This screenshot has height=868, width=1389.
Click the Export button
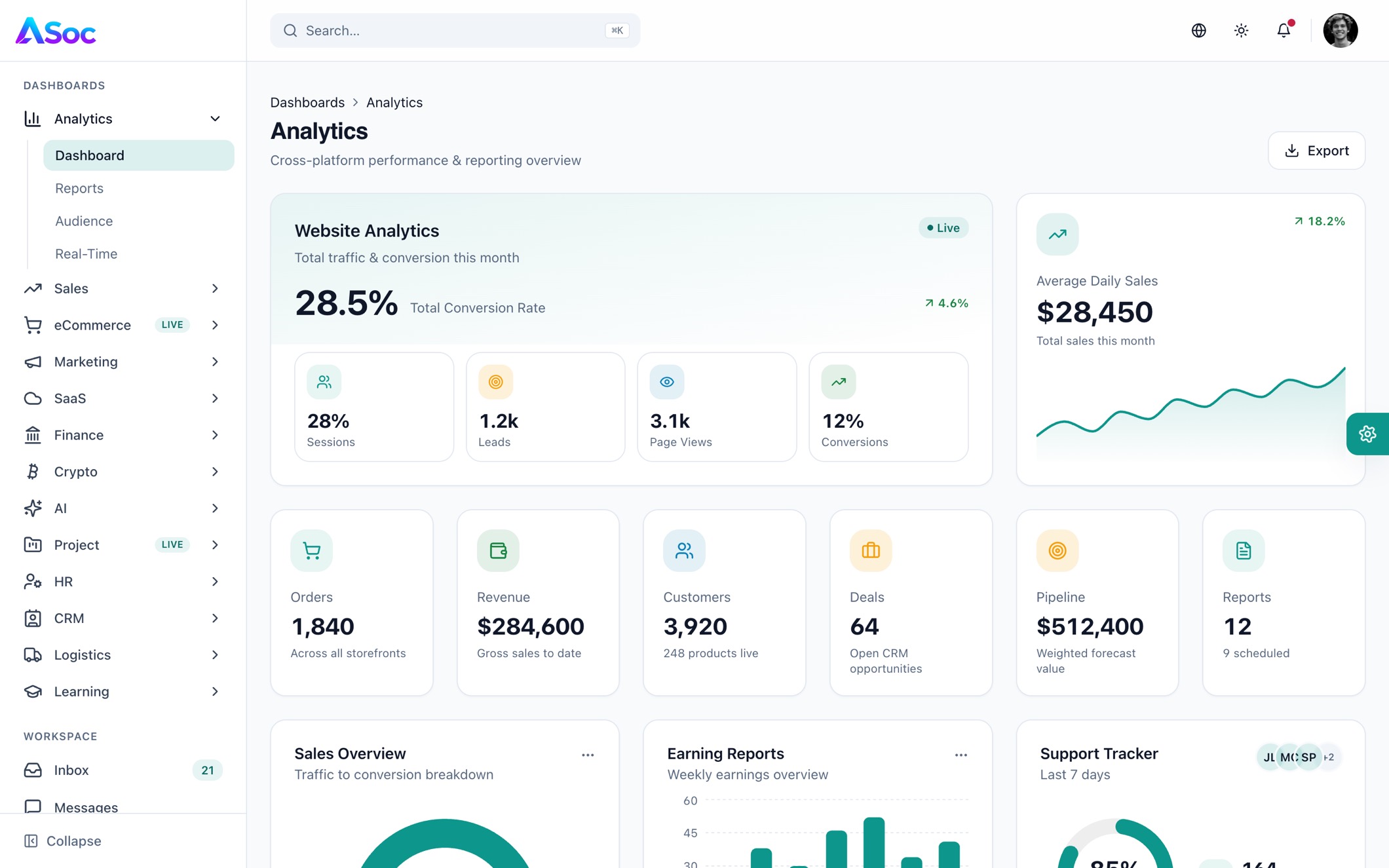coord(1316,151)
